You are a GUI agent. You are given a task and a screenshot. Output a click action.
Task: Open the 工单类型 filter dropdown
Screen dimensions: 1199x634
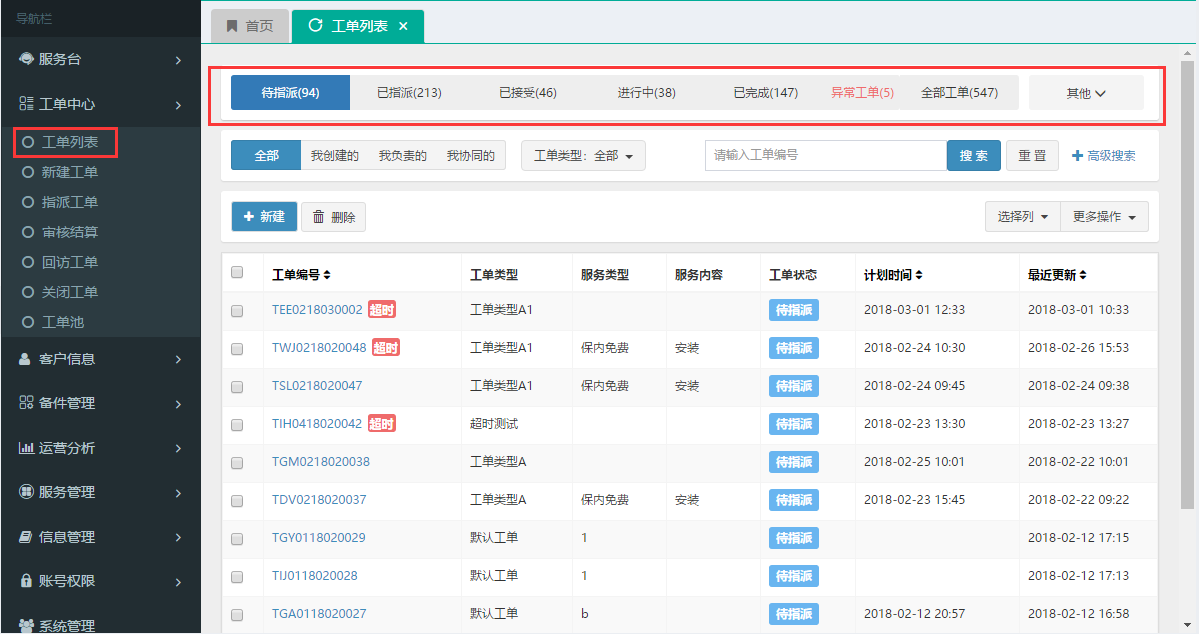click(x=583, y=155)
